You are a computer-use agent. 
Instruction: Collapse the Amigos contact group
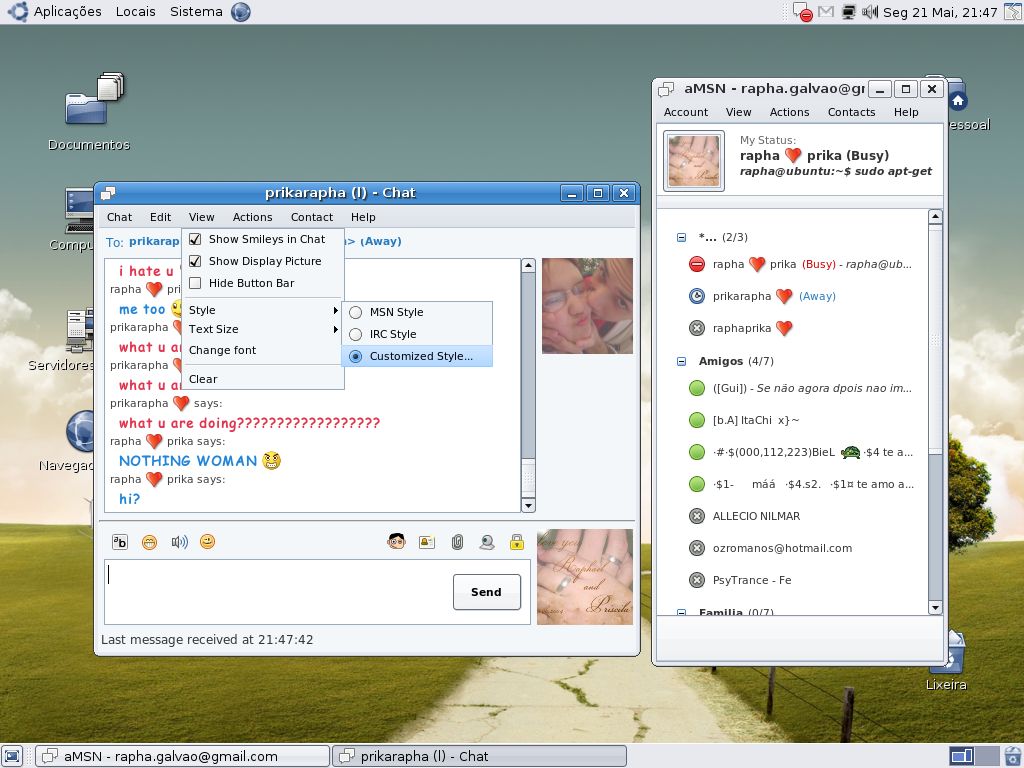(681, 361)
